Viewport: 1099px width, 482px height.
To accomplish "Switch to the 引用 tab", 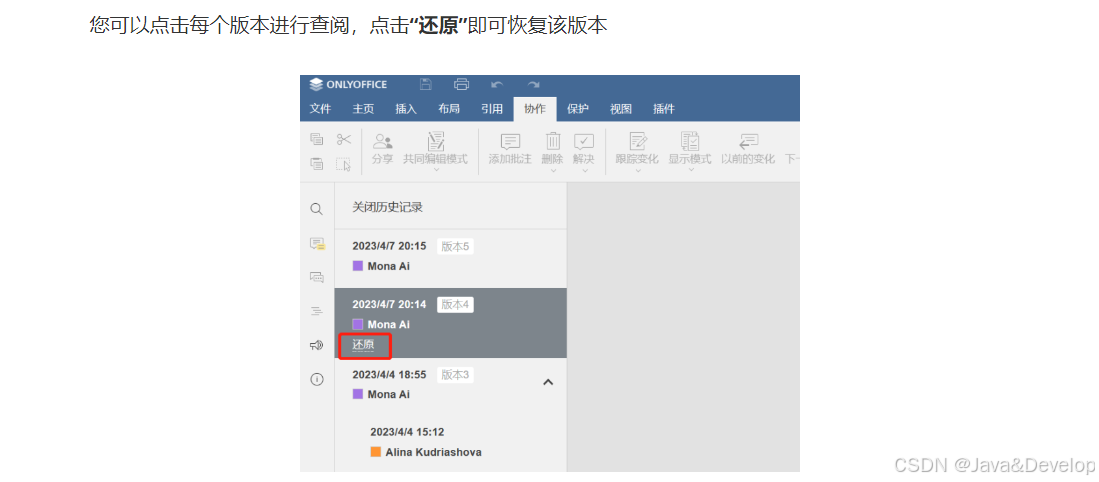I will click(x=491, y=109).
